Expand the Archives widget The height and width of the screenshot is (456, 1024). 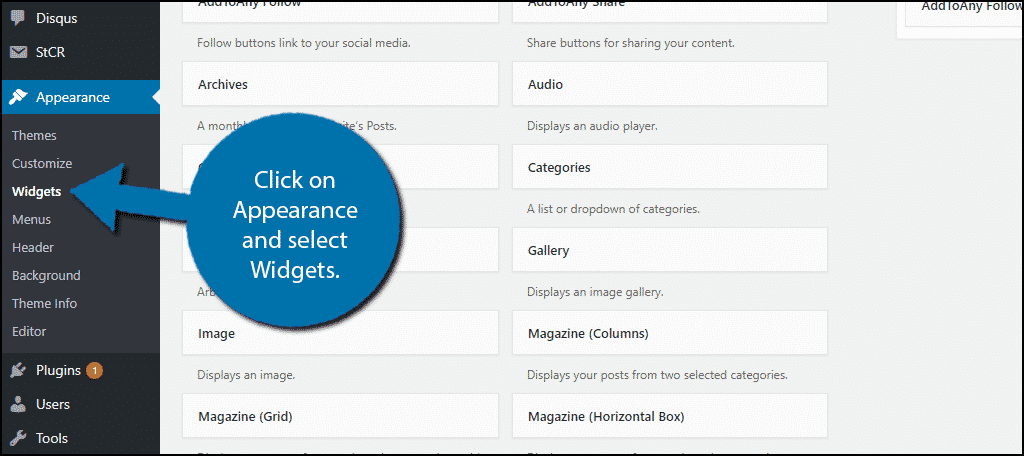(x=340, y=84)
